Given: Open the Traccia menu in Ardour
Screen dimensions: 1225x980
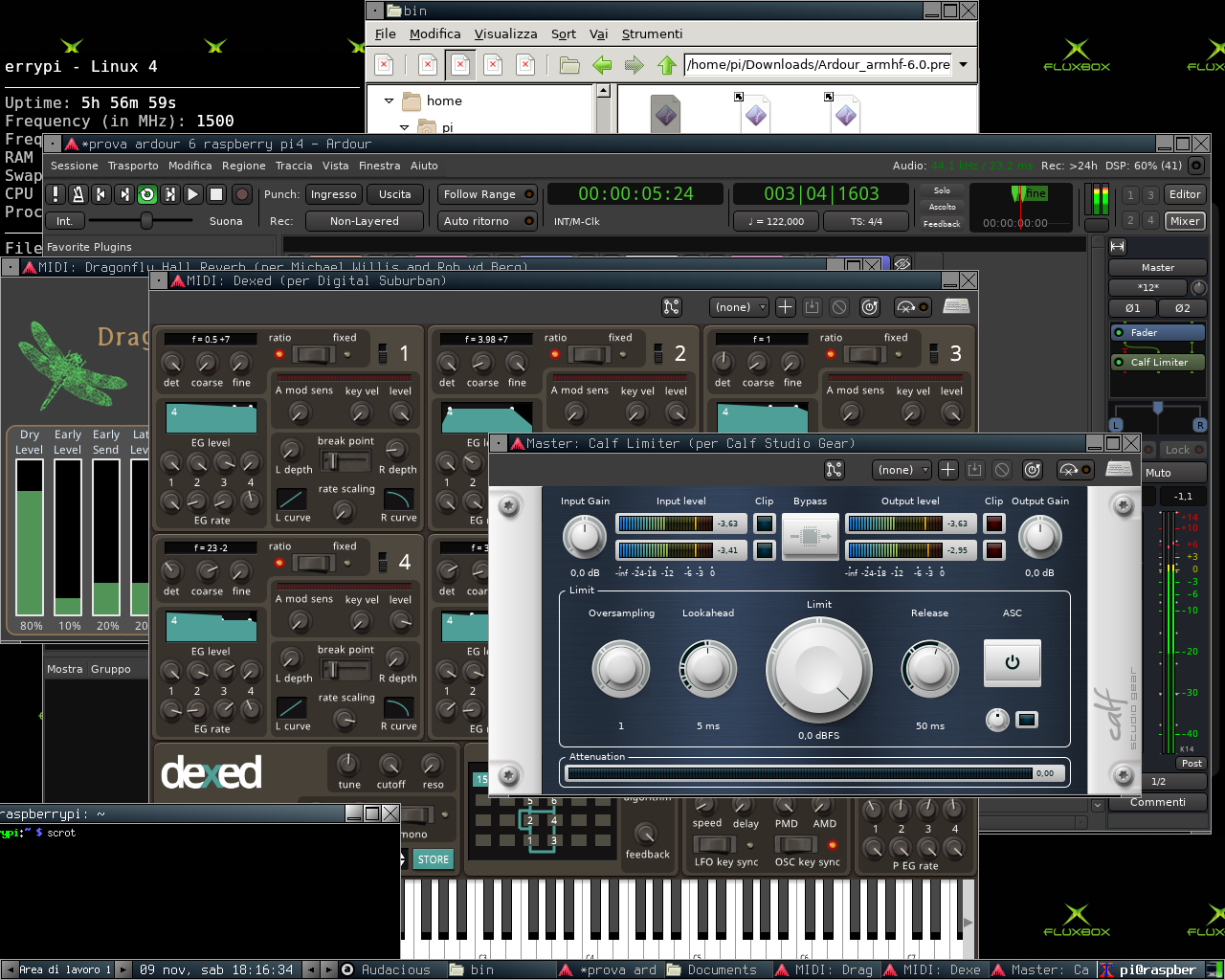Looking at the screenshot, I should 294,166.
